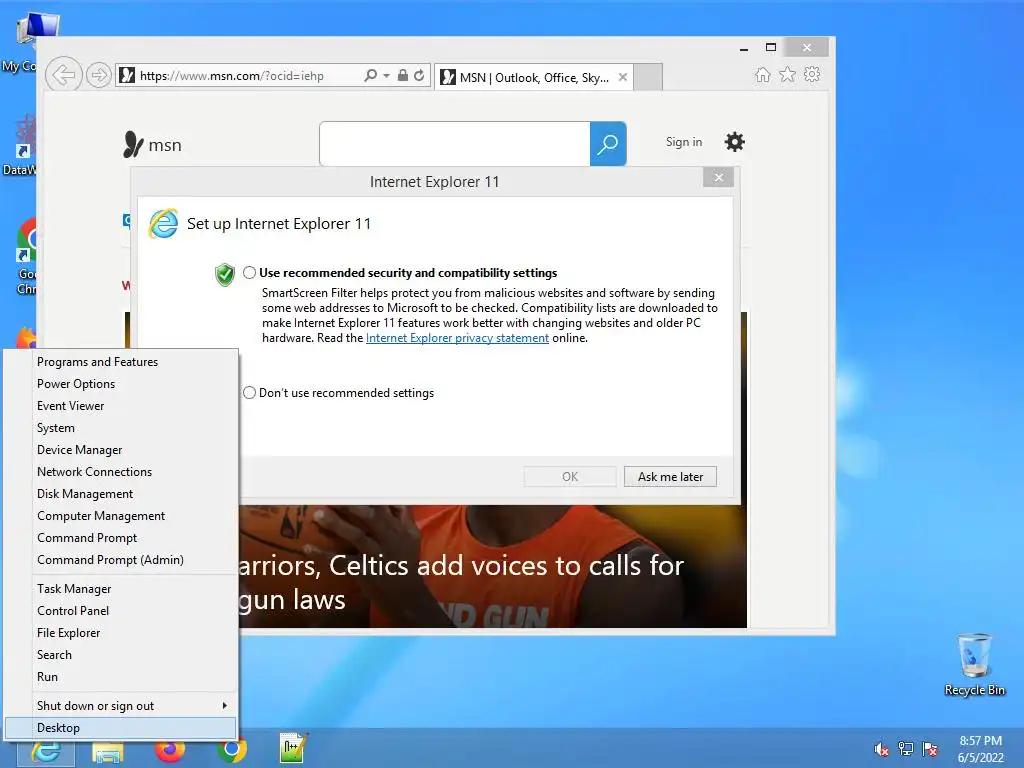Open the green notepad app on taskbar
Screen dimensions: 1024x768
point(292,748)
